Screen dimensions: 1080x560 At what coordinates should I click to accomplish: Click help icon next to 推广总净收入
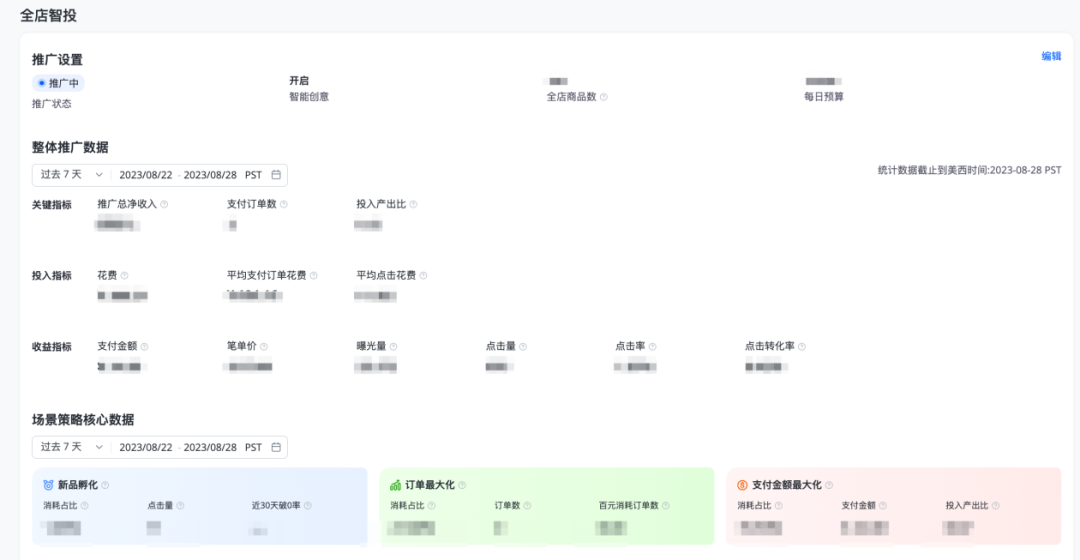coord(164,204)
